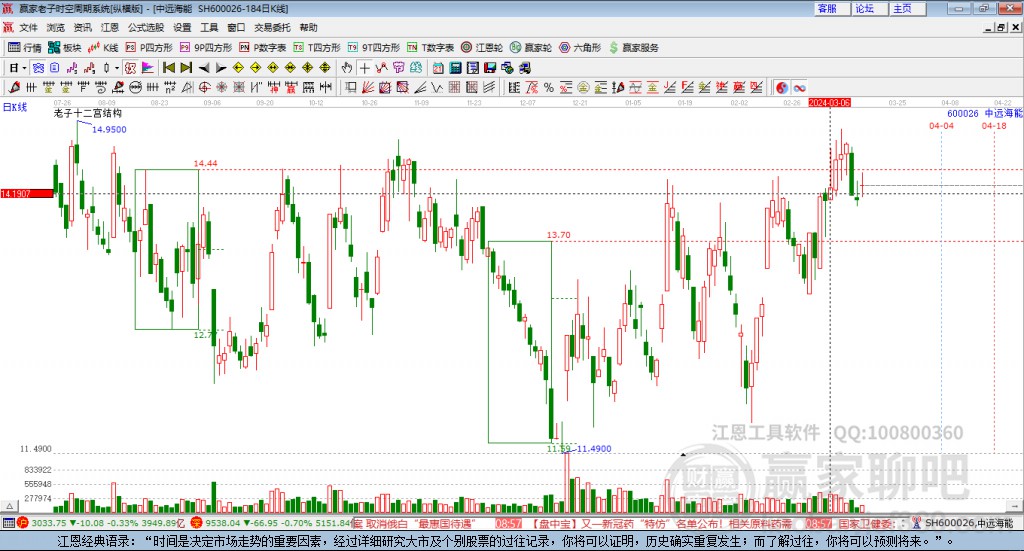
Task: Jump to the first bar arrow icon
Action: pos(168,68)
